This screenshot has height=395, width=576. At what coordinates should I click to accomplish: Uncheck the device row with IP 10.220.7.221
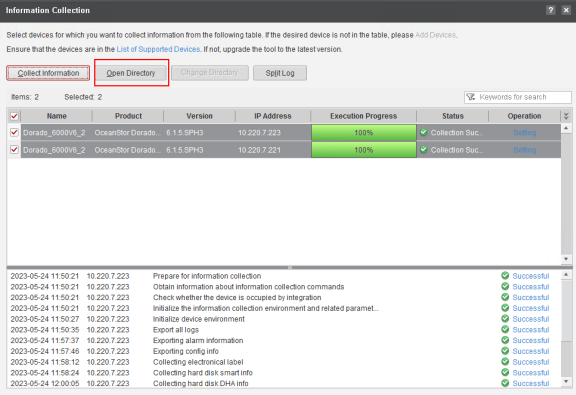[x=14, y=150]
